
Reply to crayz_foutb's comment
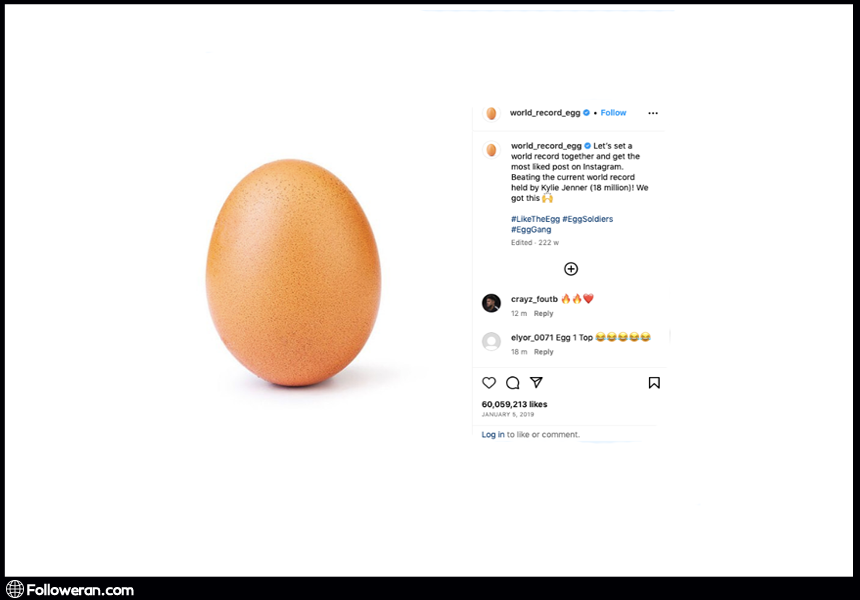tap(543, 314)
